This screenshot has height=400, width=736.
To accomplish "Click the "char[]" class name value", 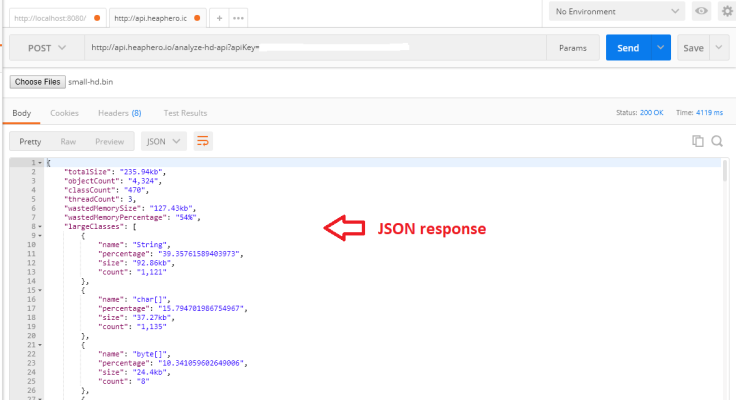I will click(149, 300).
